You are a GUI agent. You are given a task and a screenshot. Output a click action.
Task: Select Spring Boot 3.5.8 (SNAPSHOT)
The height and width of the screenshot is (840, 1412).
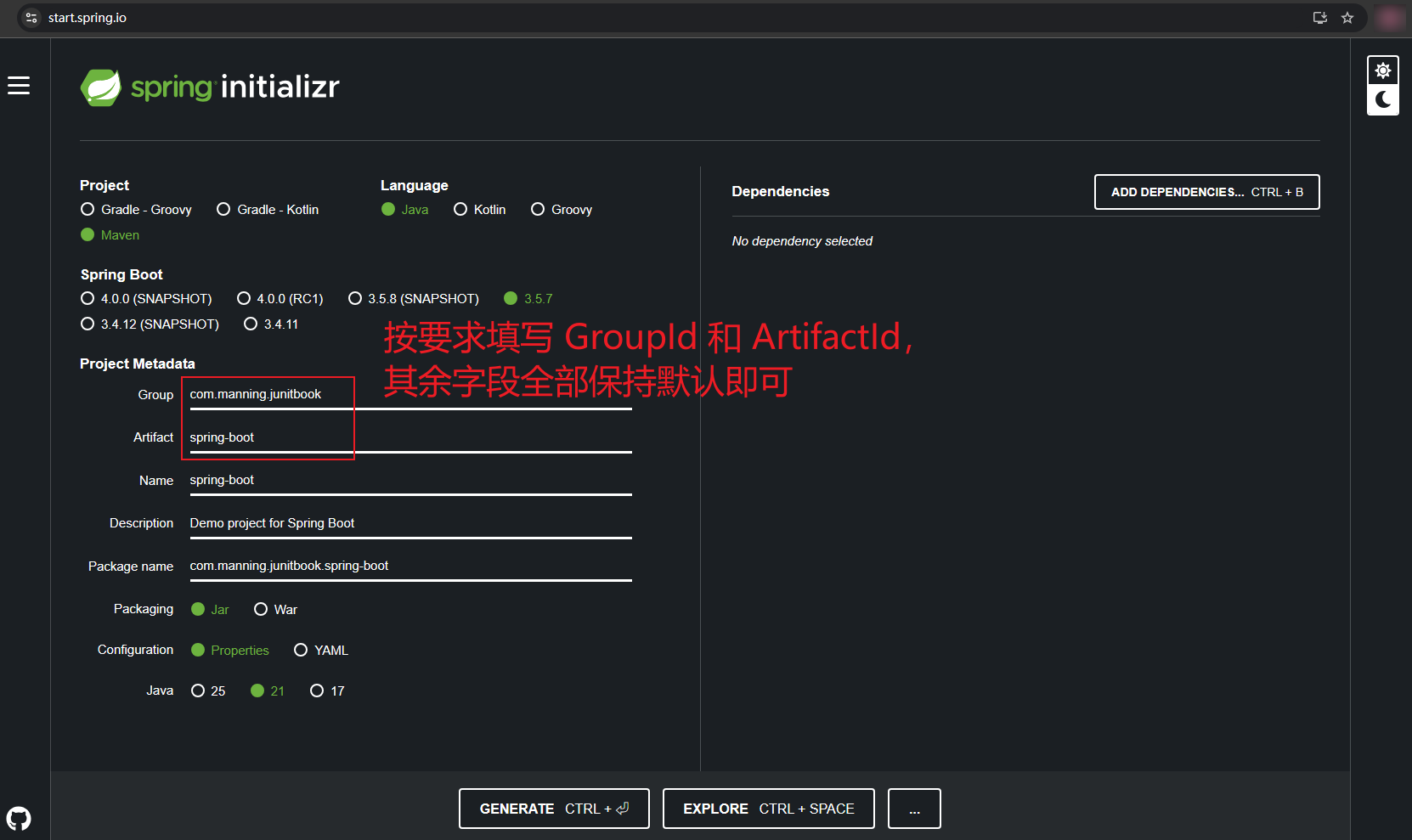click(414, 299)
